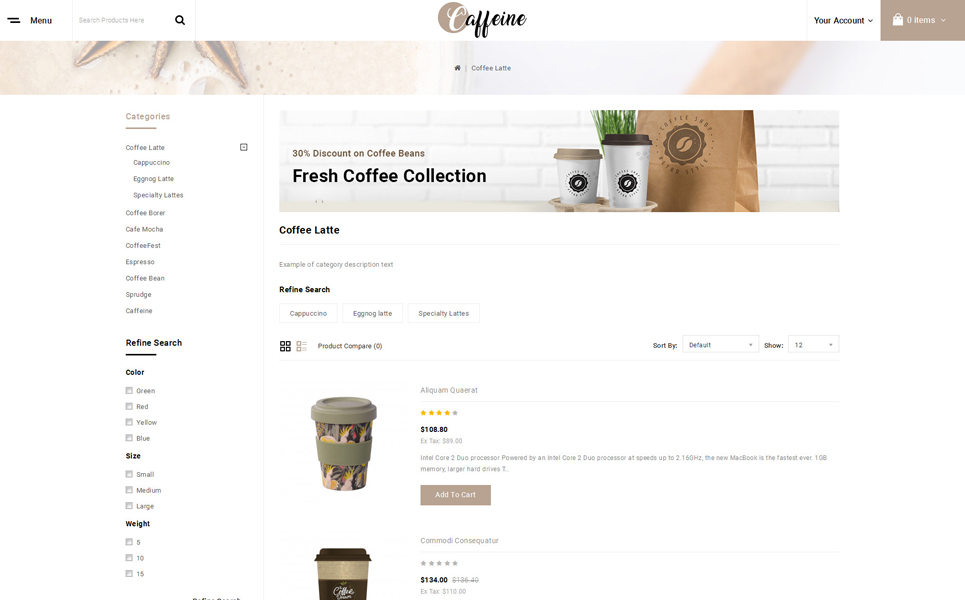Focus the Search Products Here field

point(123,20)
